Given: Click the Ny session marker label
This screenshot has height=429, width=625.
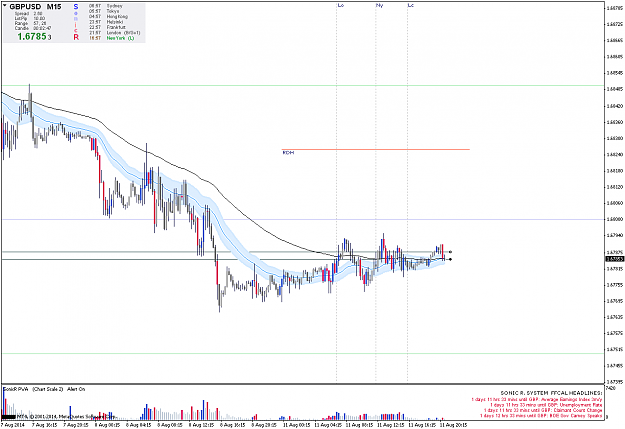Looking at the screenshot, I should (379, 5).
